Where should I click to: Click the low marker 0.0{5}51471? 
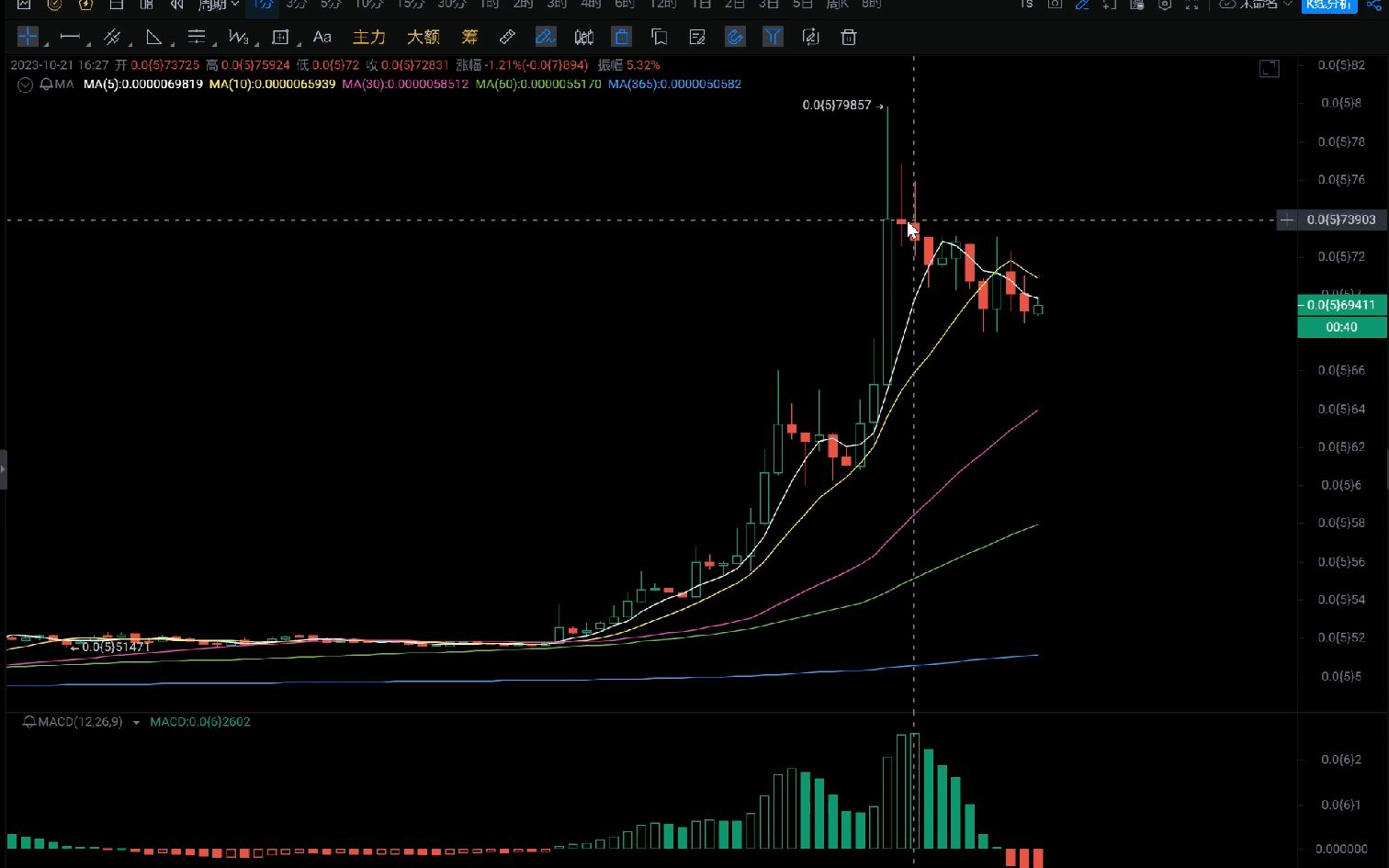[x=116, y=647]
